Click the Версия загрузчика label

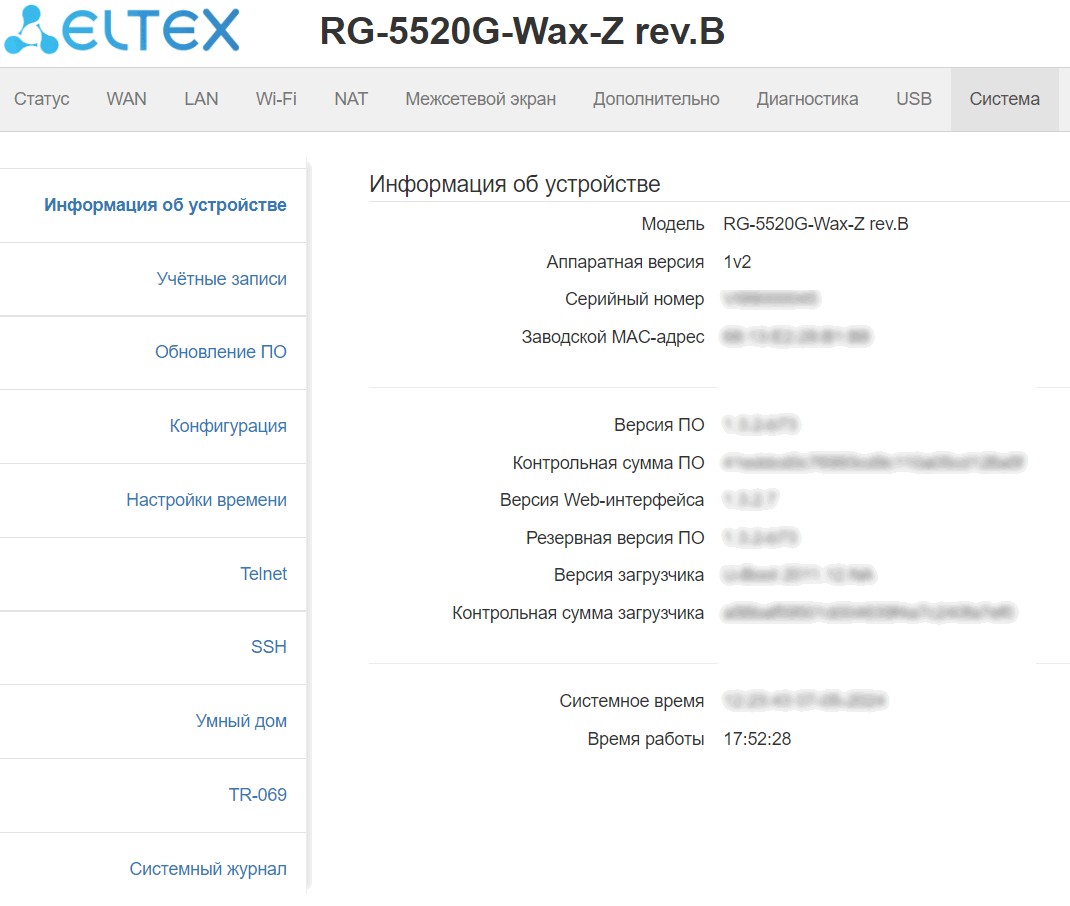pyautogui.click(x=628, y=575)
